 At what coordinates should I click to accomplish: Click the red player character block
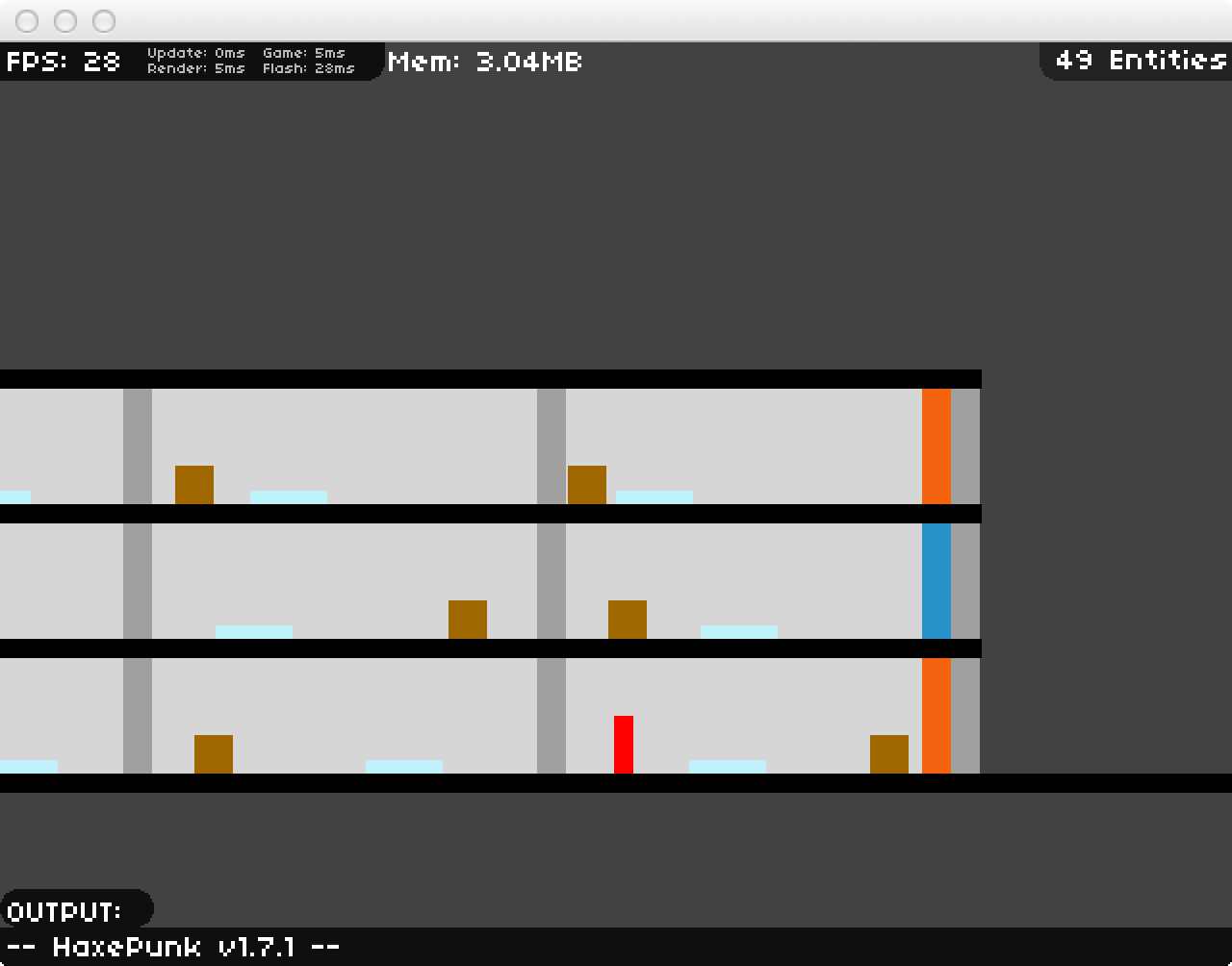pos(624,745)
